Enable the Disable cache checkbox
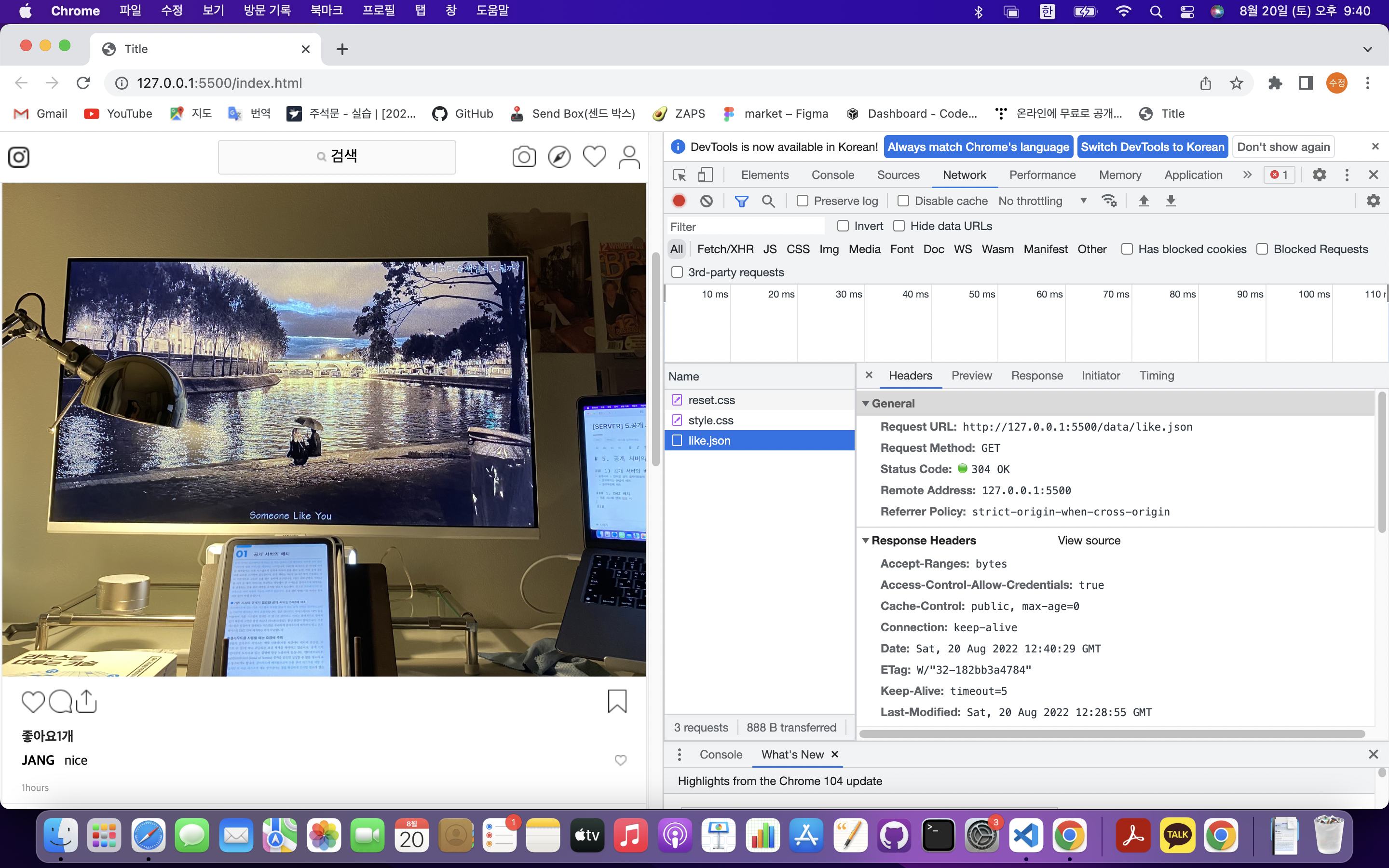The image size is (1389, 868). pos(903,201)
